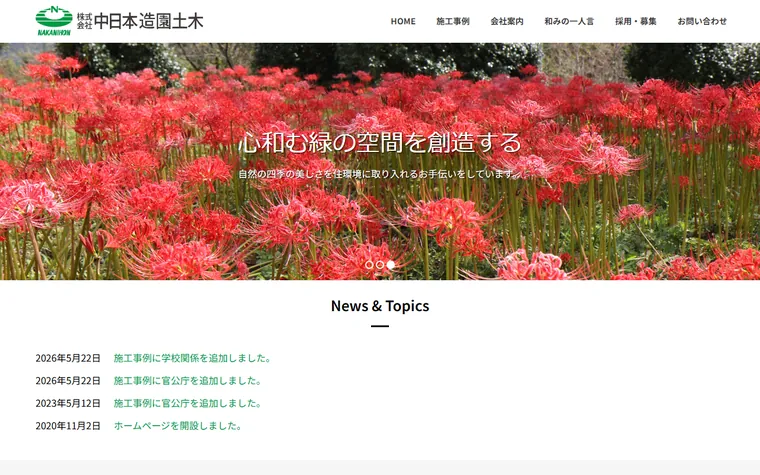Open the HOME menu item

[x=403, y=21]
